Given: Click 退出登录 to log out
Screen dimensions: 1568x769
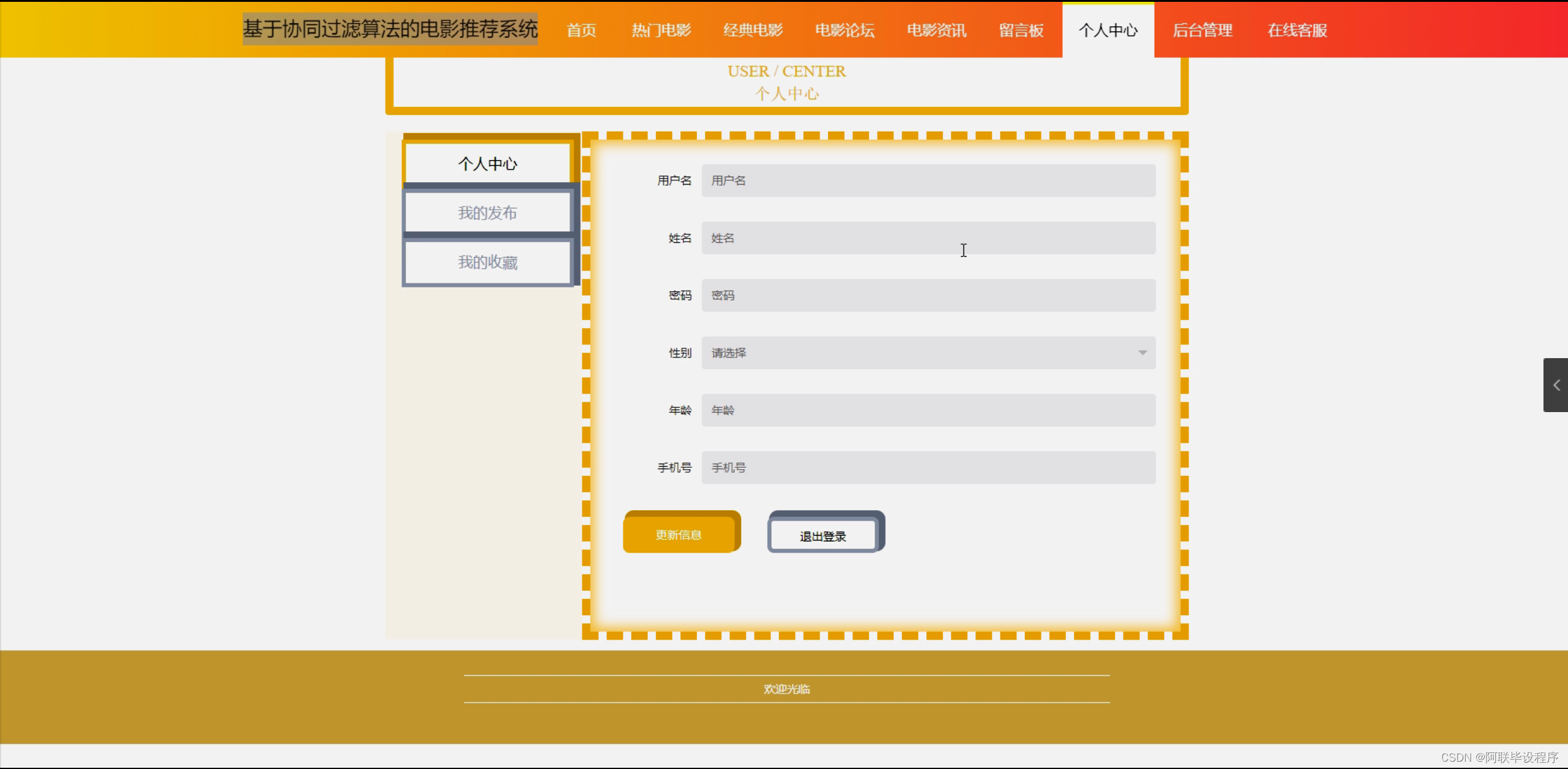Looking at the screenshot, I should click(824, 534).
